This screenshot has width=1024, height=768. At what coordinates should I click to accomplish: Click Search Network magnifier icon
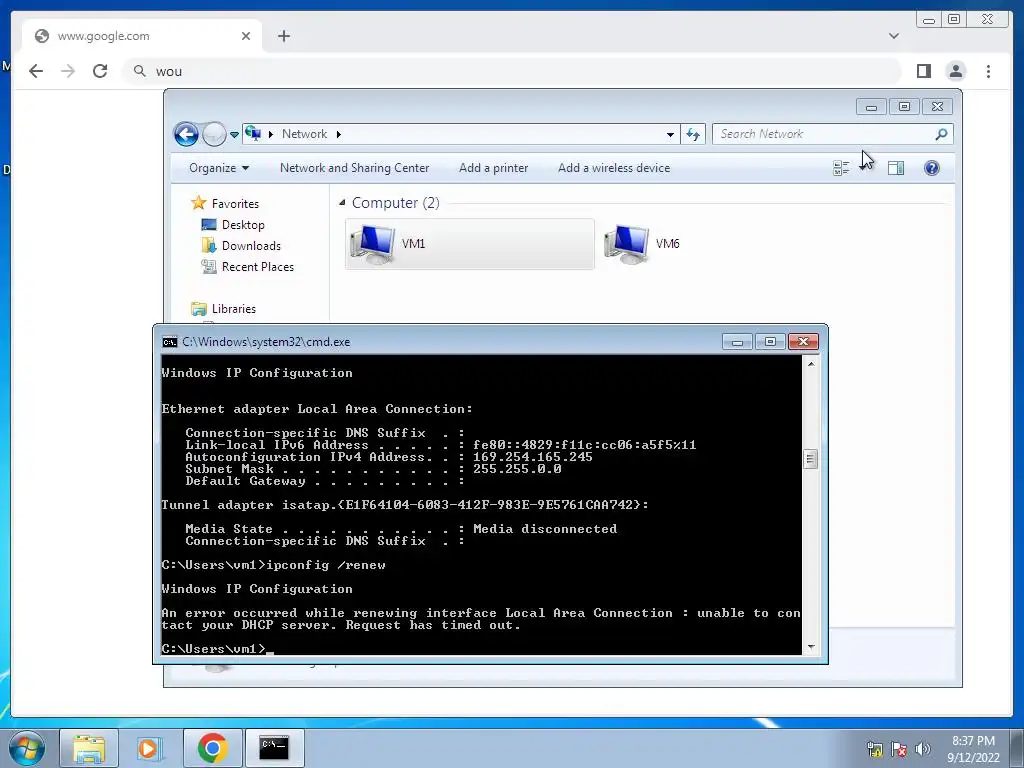click(941, 134)
